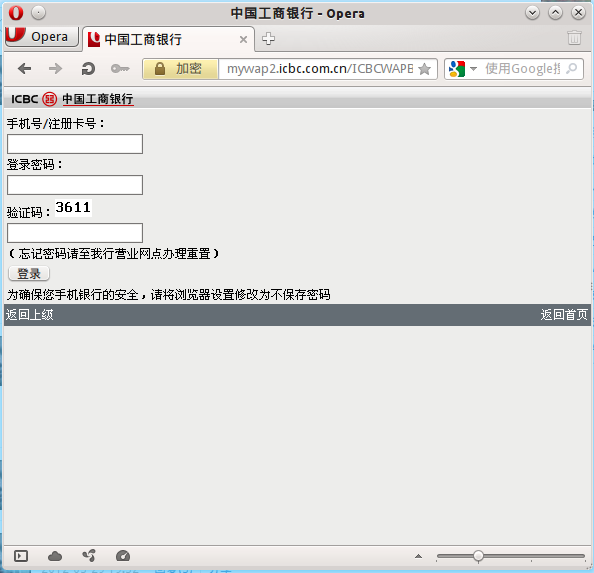
Task: Reload the page
Action: (88, 69)
